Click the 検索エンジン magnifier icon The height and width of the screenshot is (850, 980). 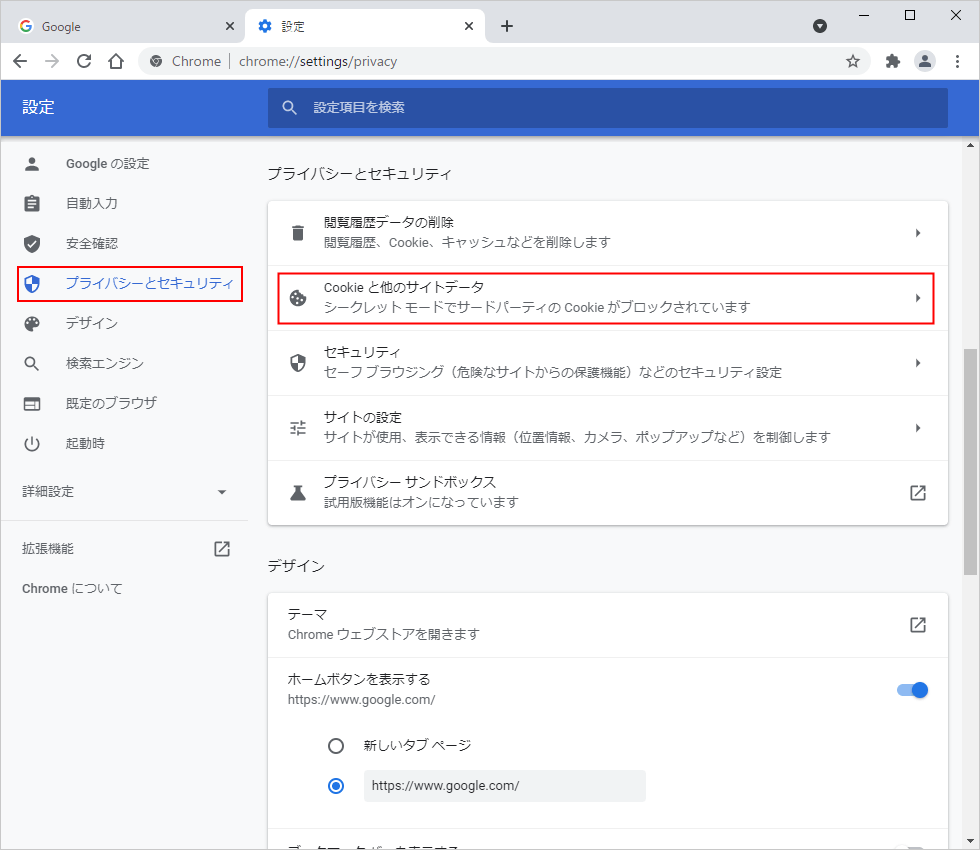pos(32,364)
